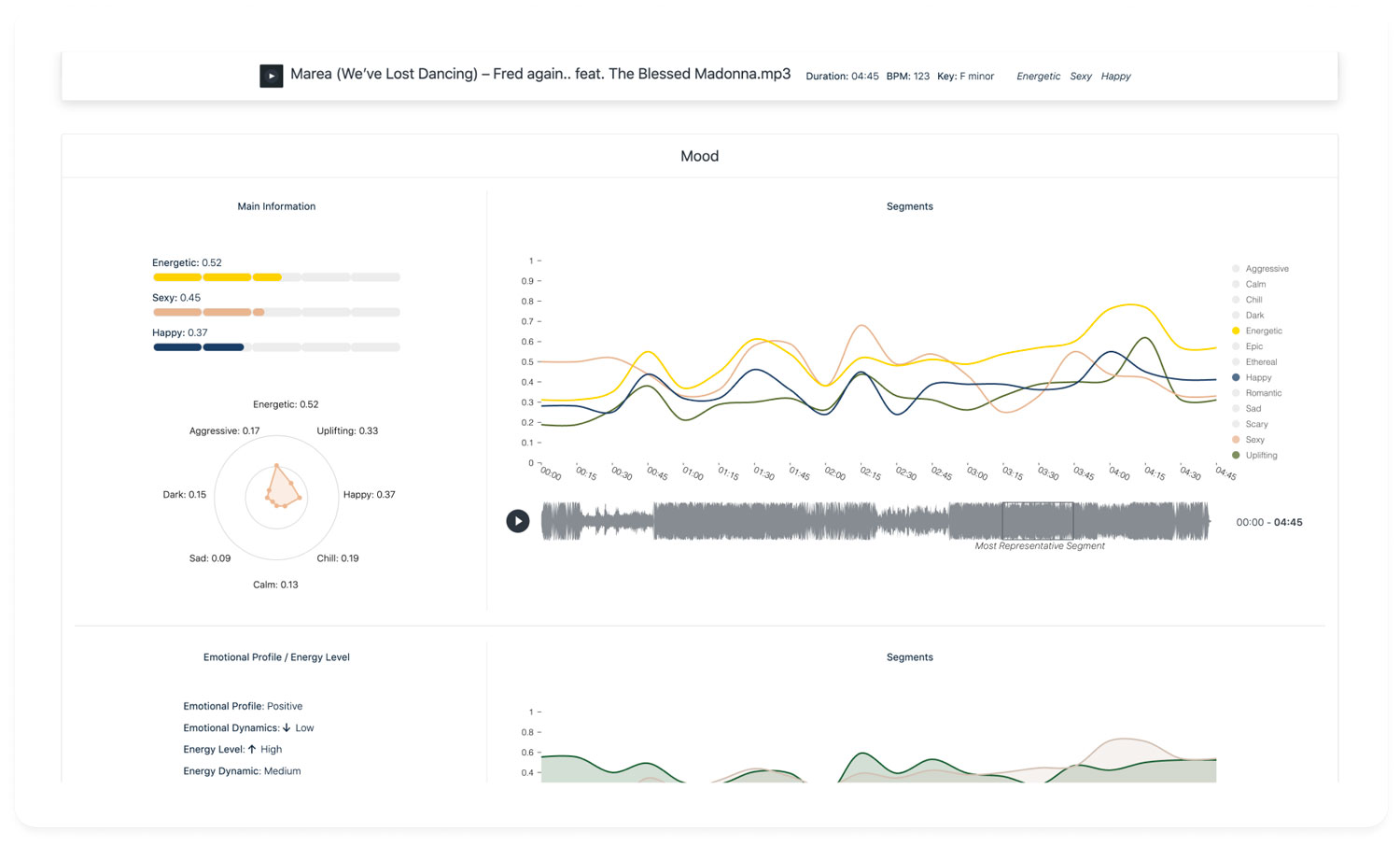Click the play icon in the header bar
1400x846 pixels.
click(271, 76)
